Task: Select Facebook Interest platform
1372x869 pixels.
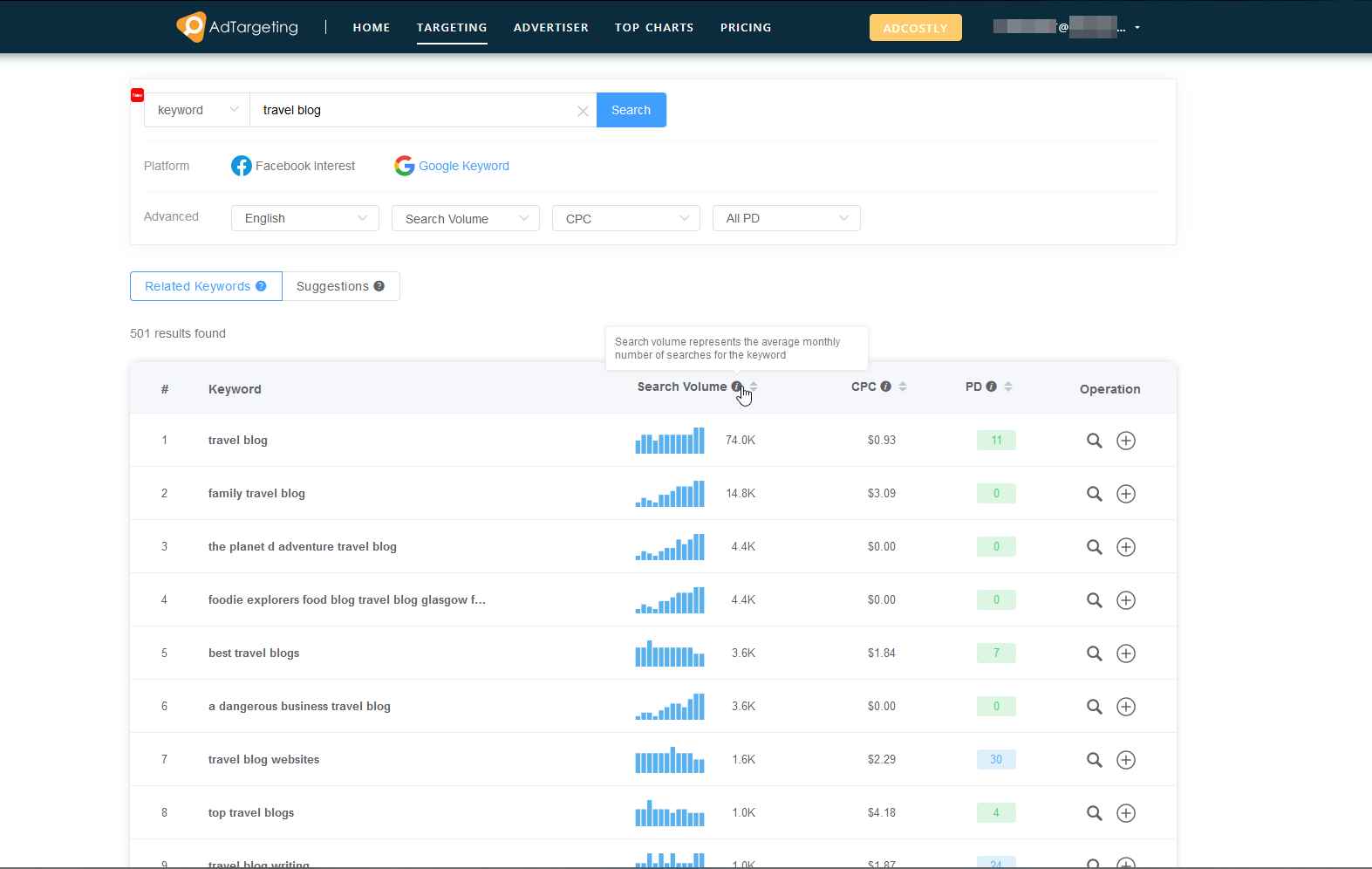Action: pos(293,166)
